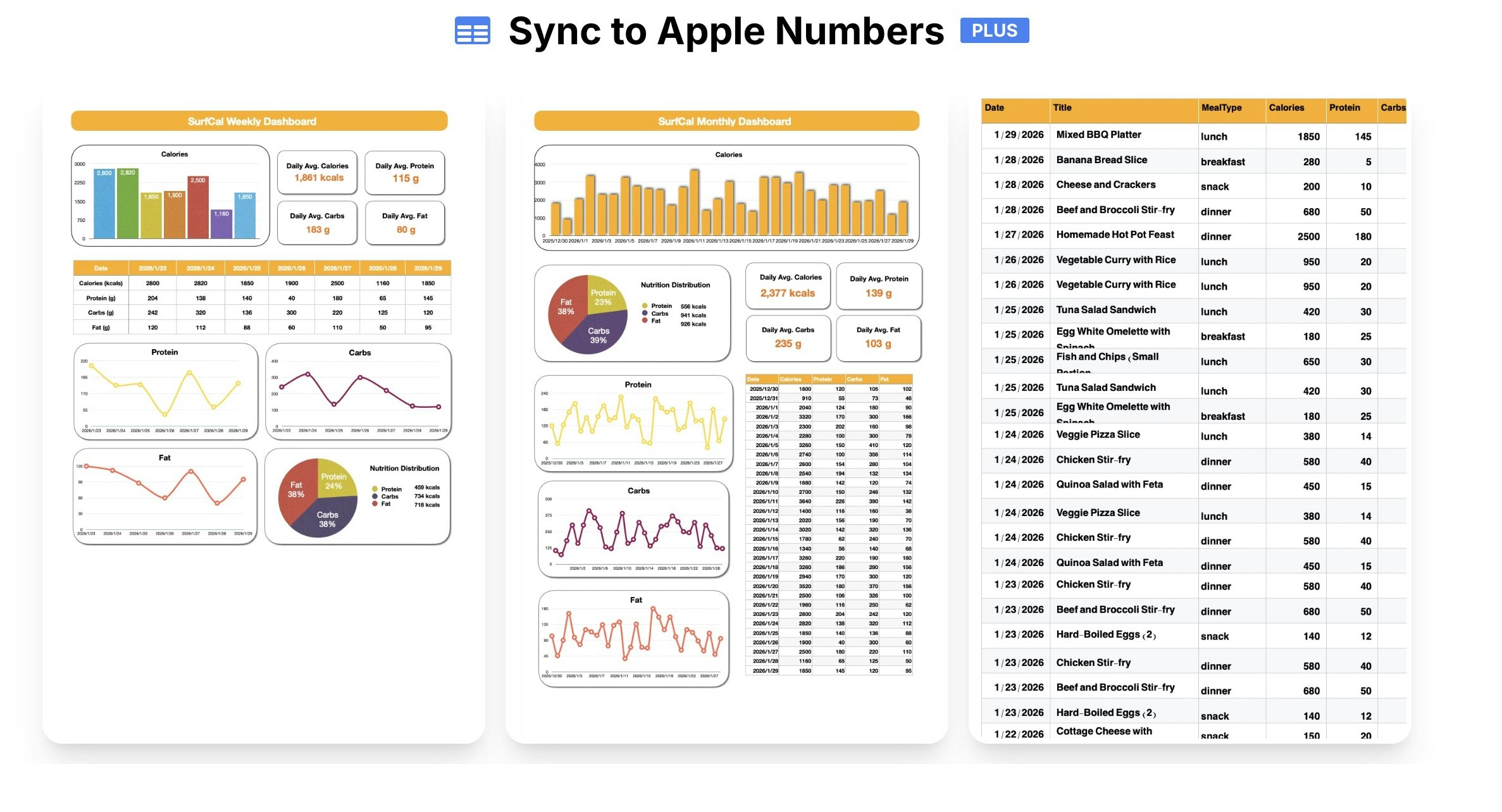Click the PLUS badge
The height and width of the screenshot is (812, 1502).
click(x=994, y=30)
